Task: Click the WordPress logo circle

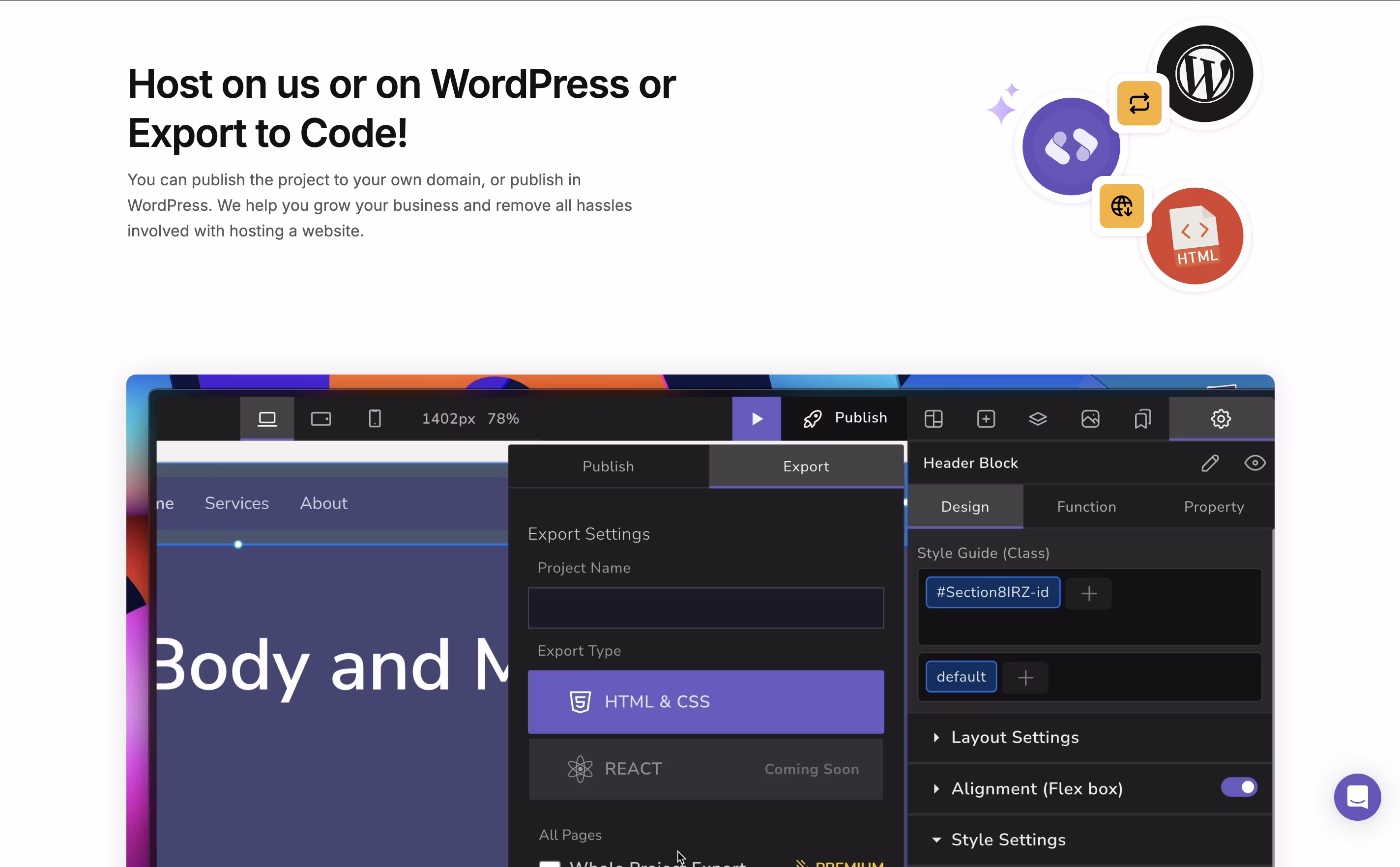Action: pos(1204,74)
